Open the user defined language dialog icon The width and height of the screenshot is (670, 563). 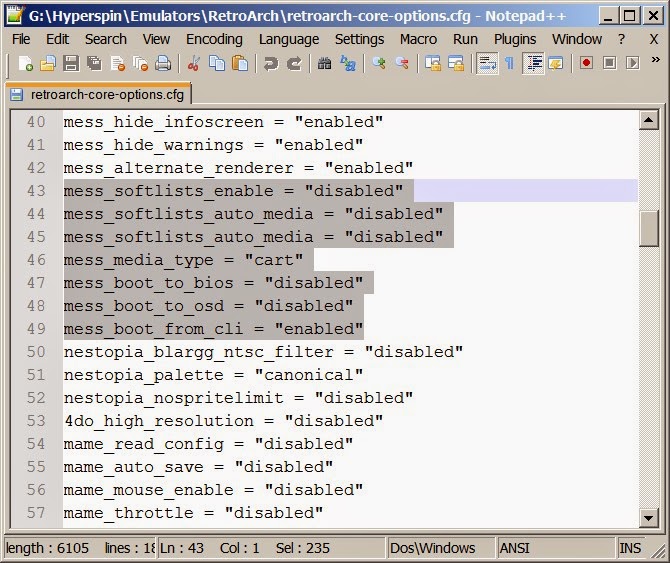[555, 64]
